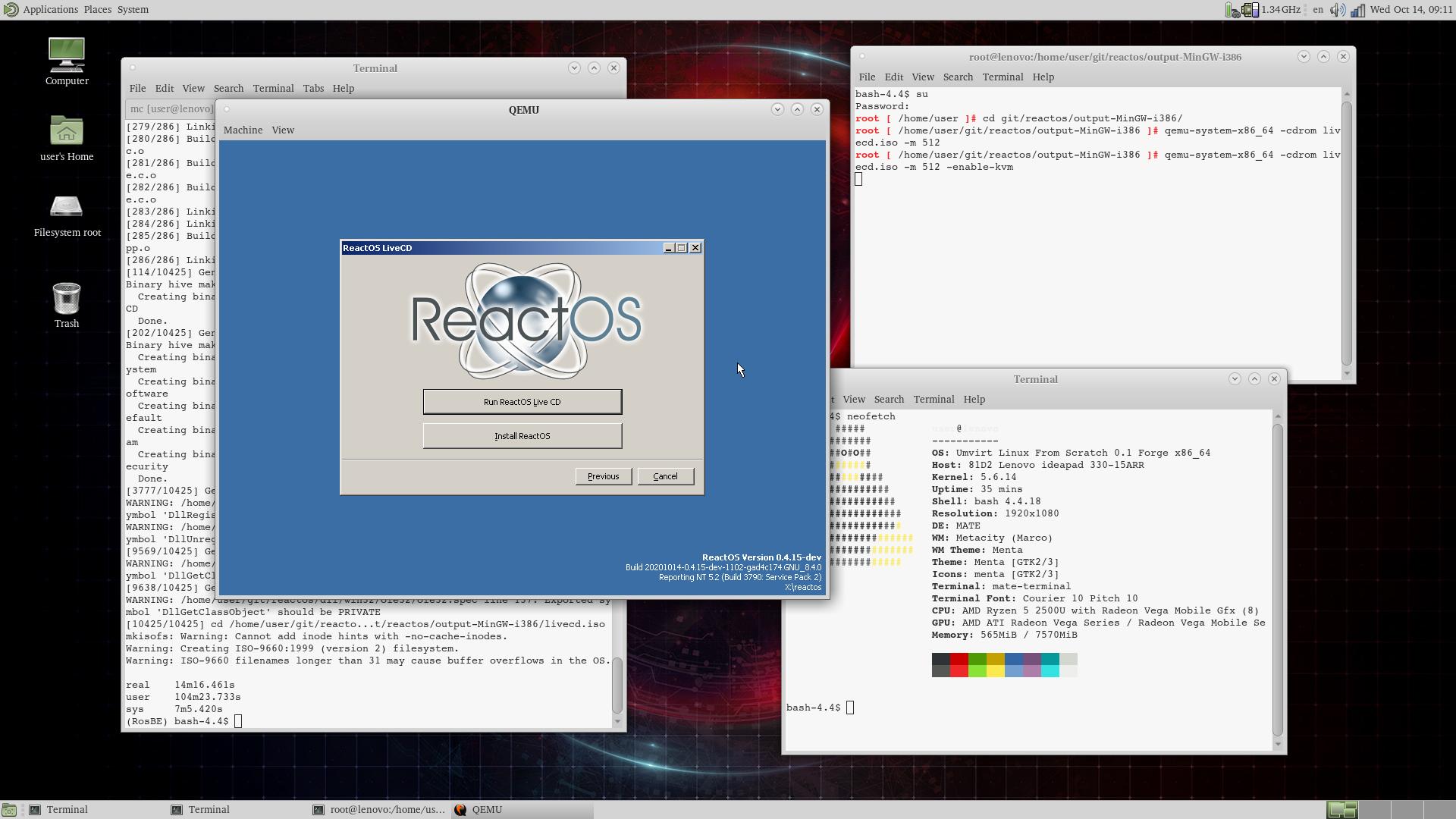This screenshot has width=1456, height=819.
Task: Click Previous in ReactOS LiveCD dialog
Action: 603,476
